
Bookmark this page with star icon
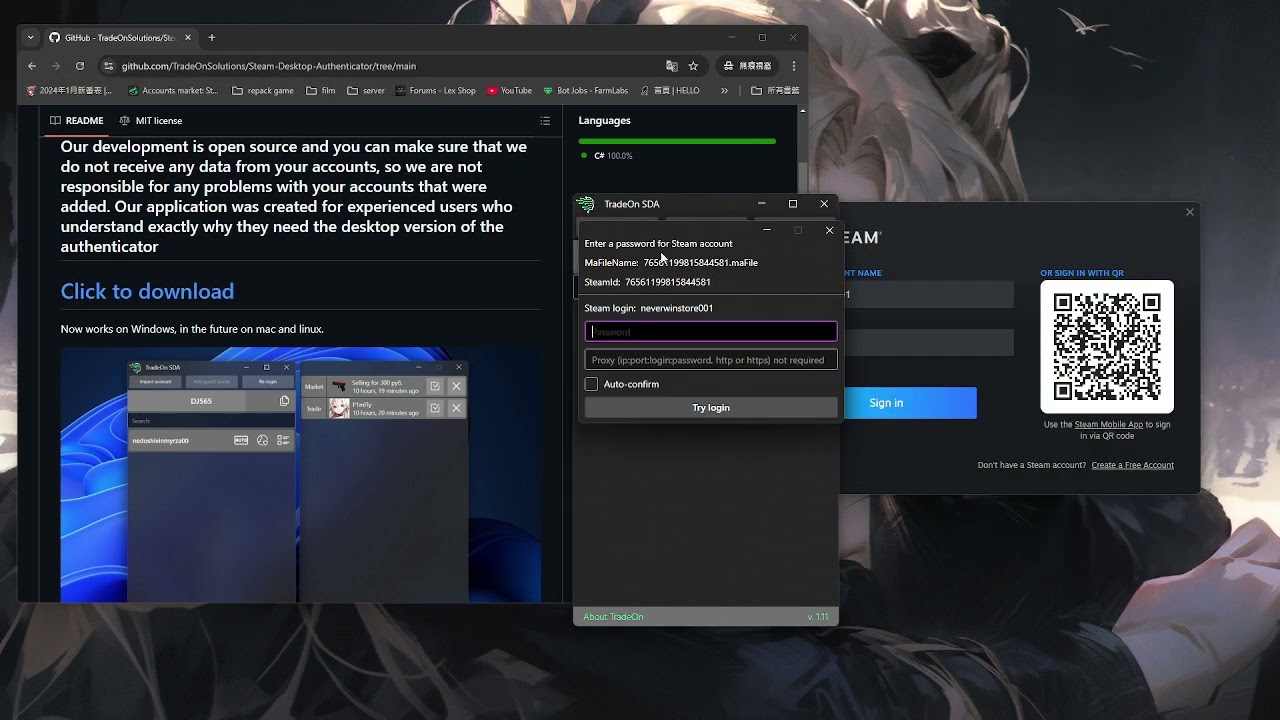pyautogui.click(x=693, y=66)
